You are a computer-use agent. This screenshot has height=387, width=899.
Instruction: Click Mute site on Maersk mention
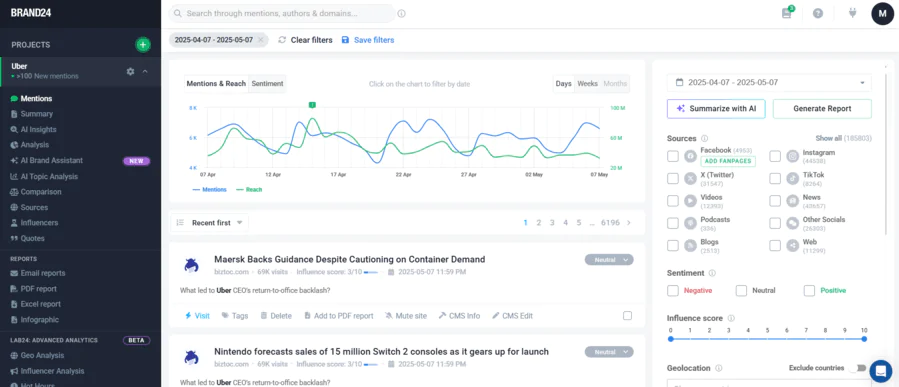406,316
